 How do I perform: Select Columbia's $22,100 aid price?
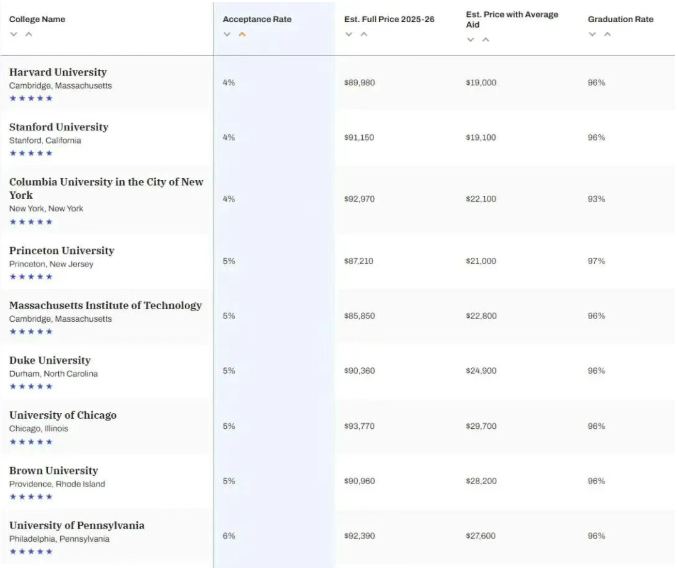pyautogui.click(x=481, y=199)
